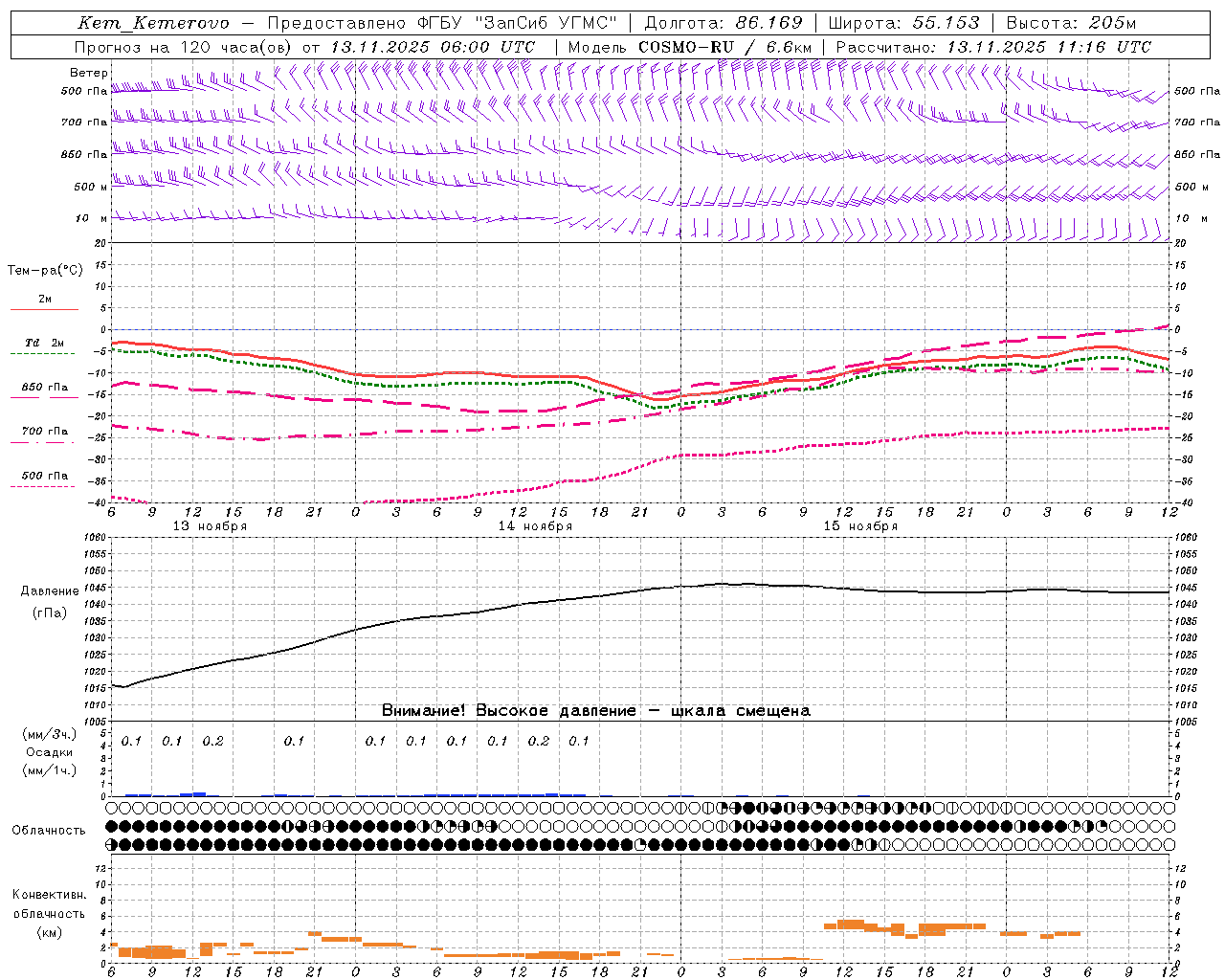Click the "Облачность" cloud cover label

[x=49, y=830]
